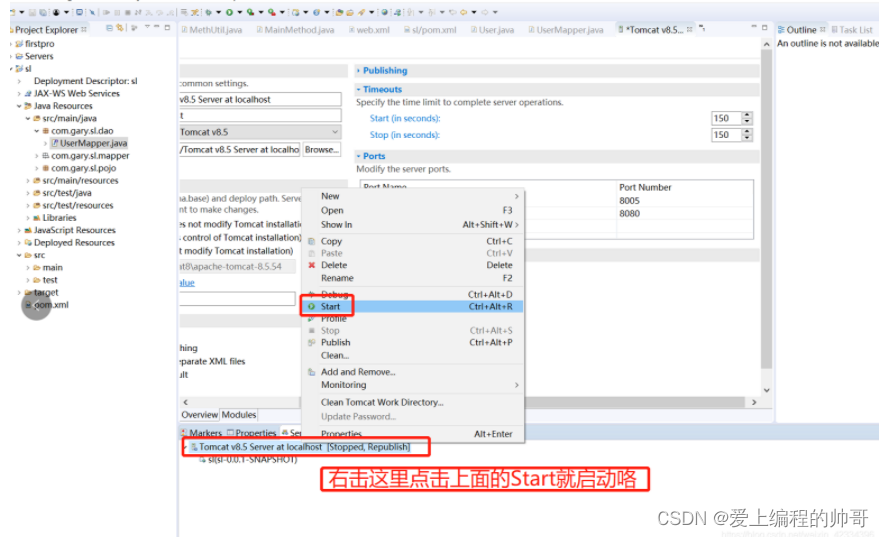Open the Show In submenu
Screen dimensions: 884x537
[x=413, y=224]
